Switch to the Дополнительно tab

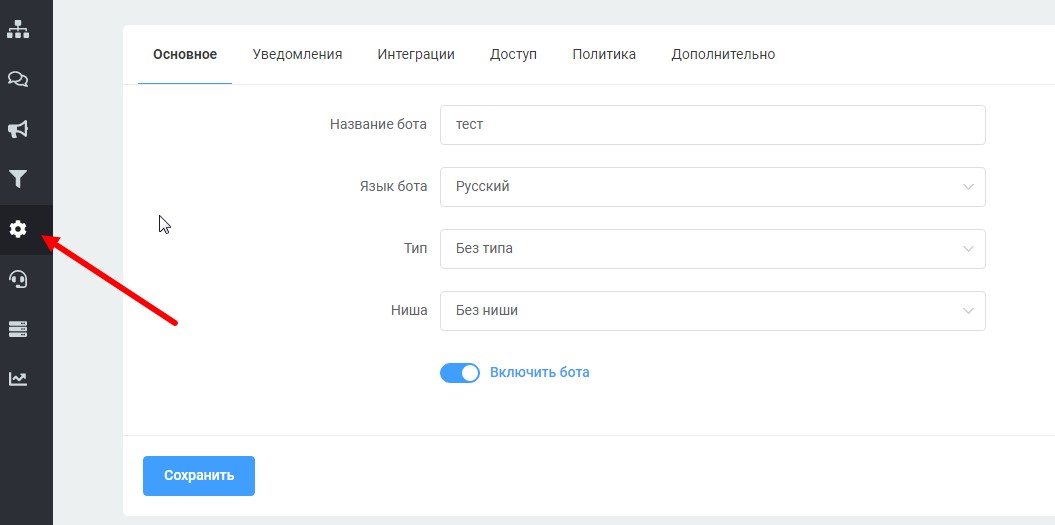pyautogui.click(x=723, y=54)
